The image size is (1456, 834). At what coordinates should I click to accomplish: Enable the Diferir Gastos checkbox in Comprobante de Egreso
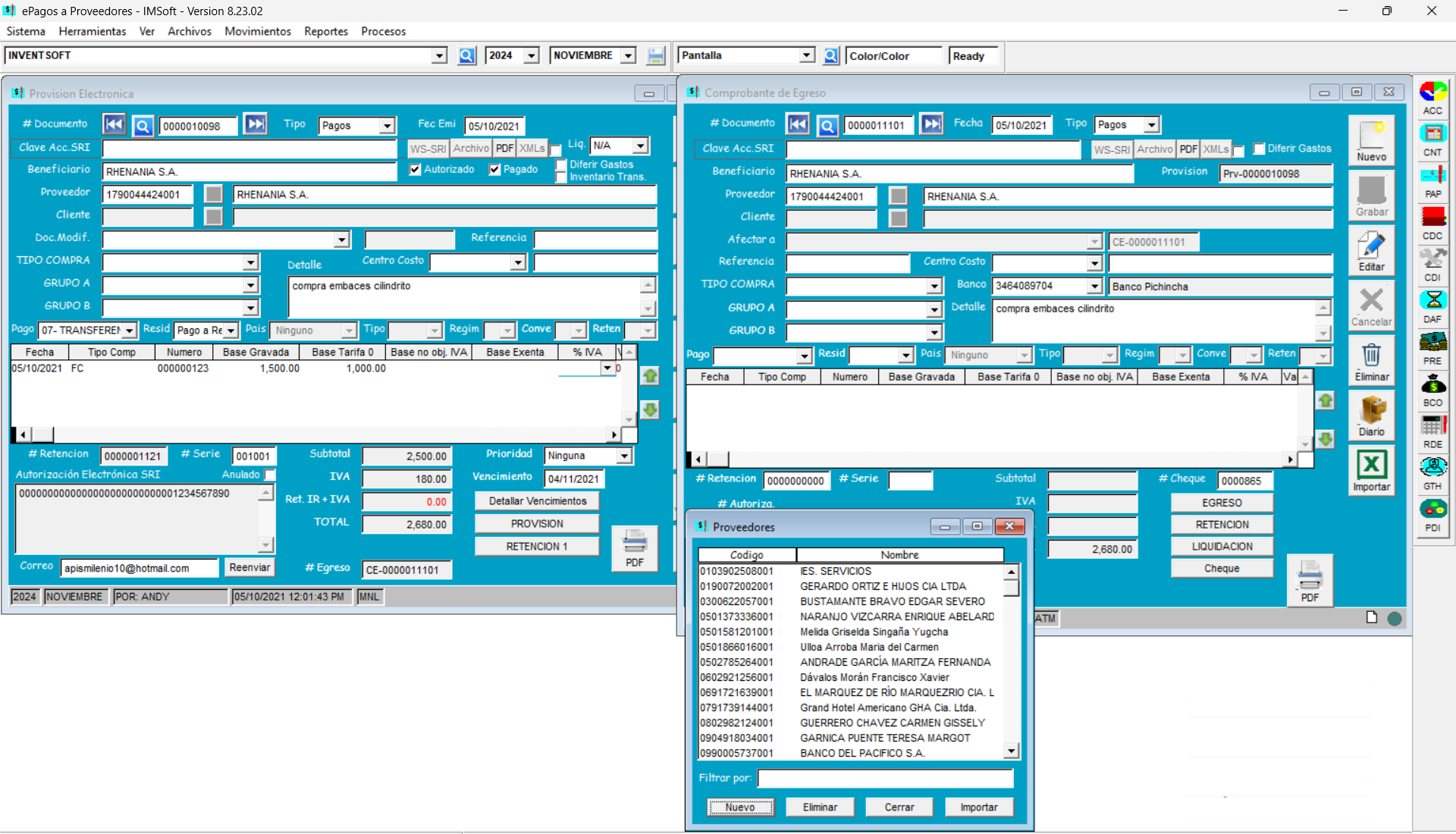1258,149
